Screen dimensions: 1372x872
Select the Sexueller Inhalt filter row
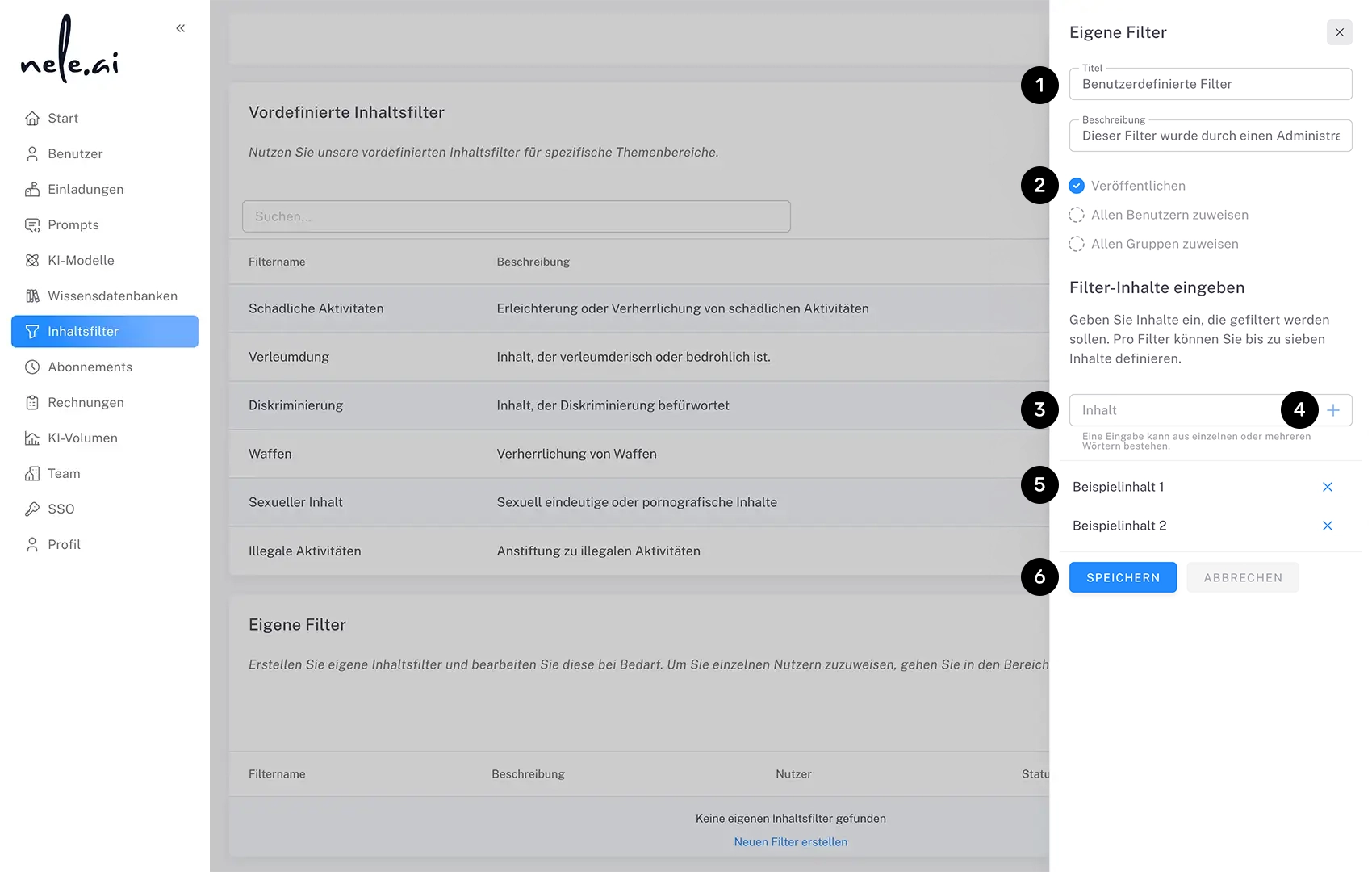(639, 502)
